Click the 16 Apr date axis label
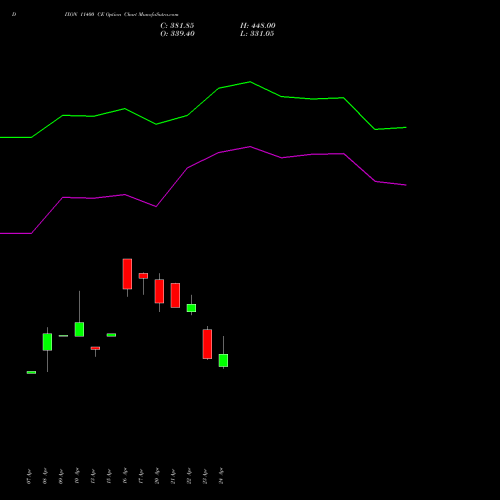The image size is (500, 500). tap(125, 476)
